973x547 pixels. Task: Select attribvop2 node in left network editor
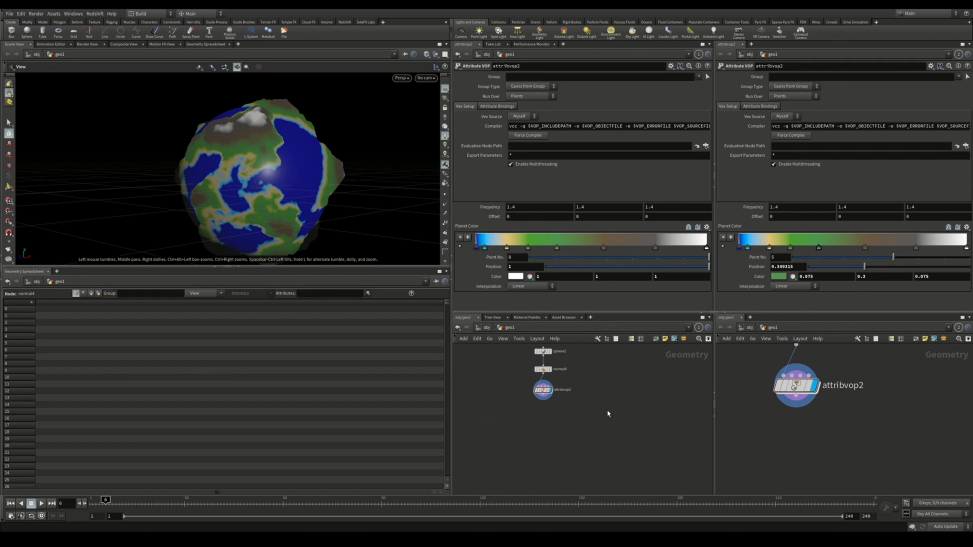(x=543, y=390)
